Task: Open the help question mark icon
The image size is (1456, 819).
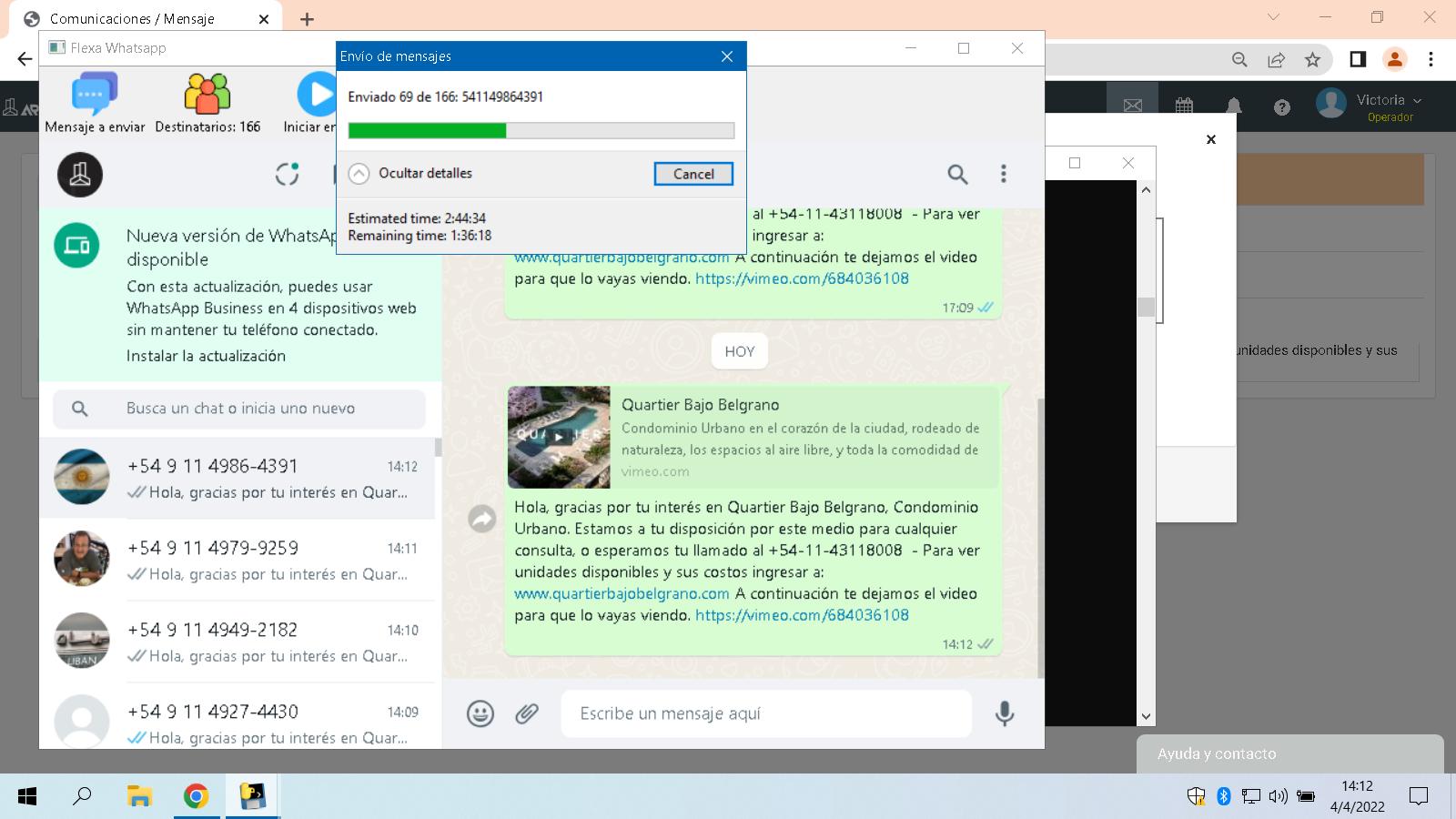Action: pos(1282,107)
